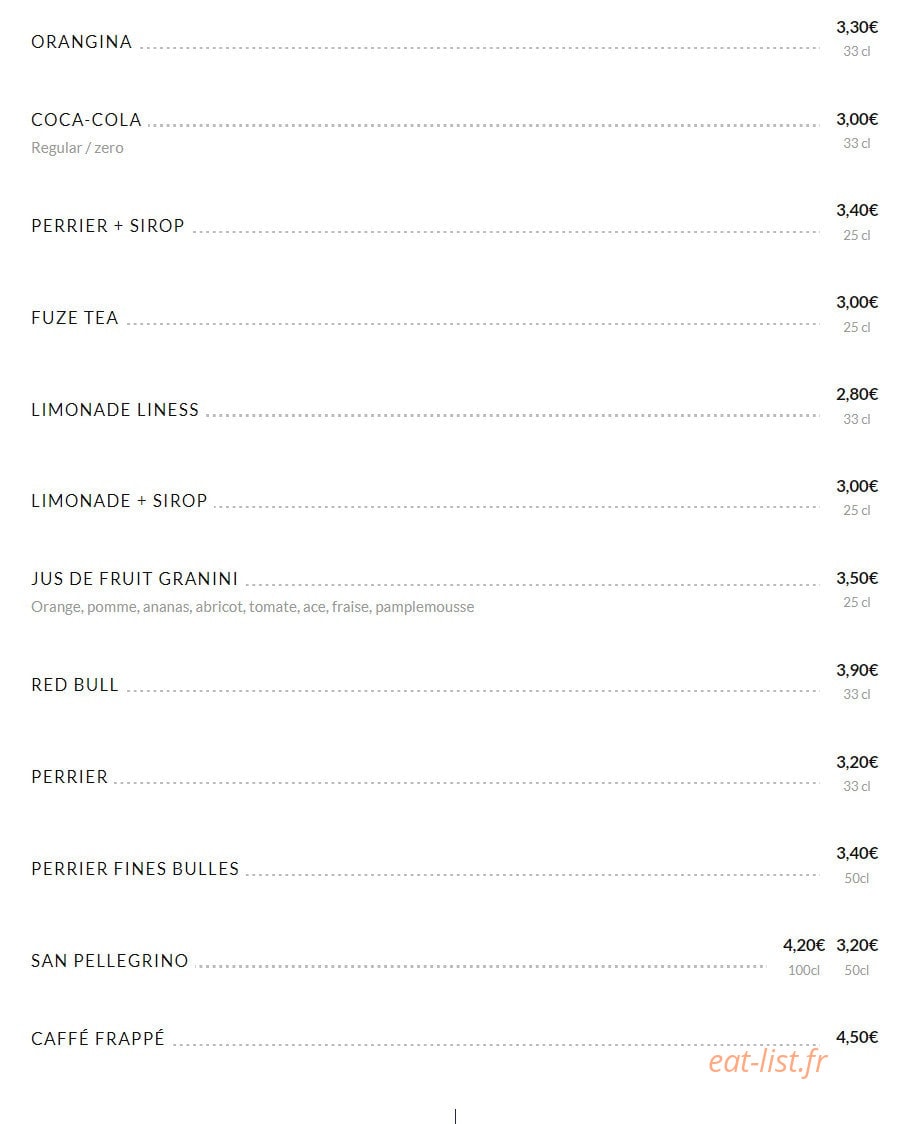
Task: Click the Orangina 3,30€ price
Action: (856, 27)
